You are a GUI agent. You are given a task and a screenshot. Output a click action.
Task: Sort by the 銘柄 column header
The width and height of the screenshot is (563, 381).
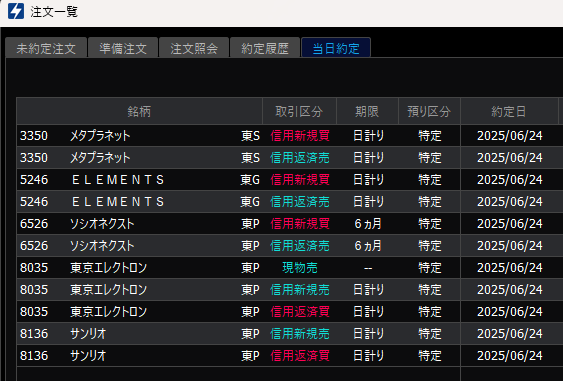(x=139, y=111)
